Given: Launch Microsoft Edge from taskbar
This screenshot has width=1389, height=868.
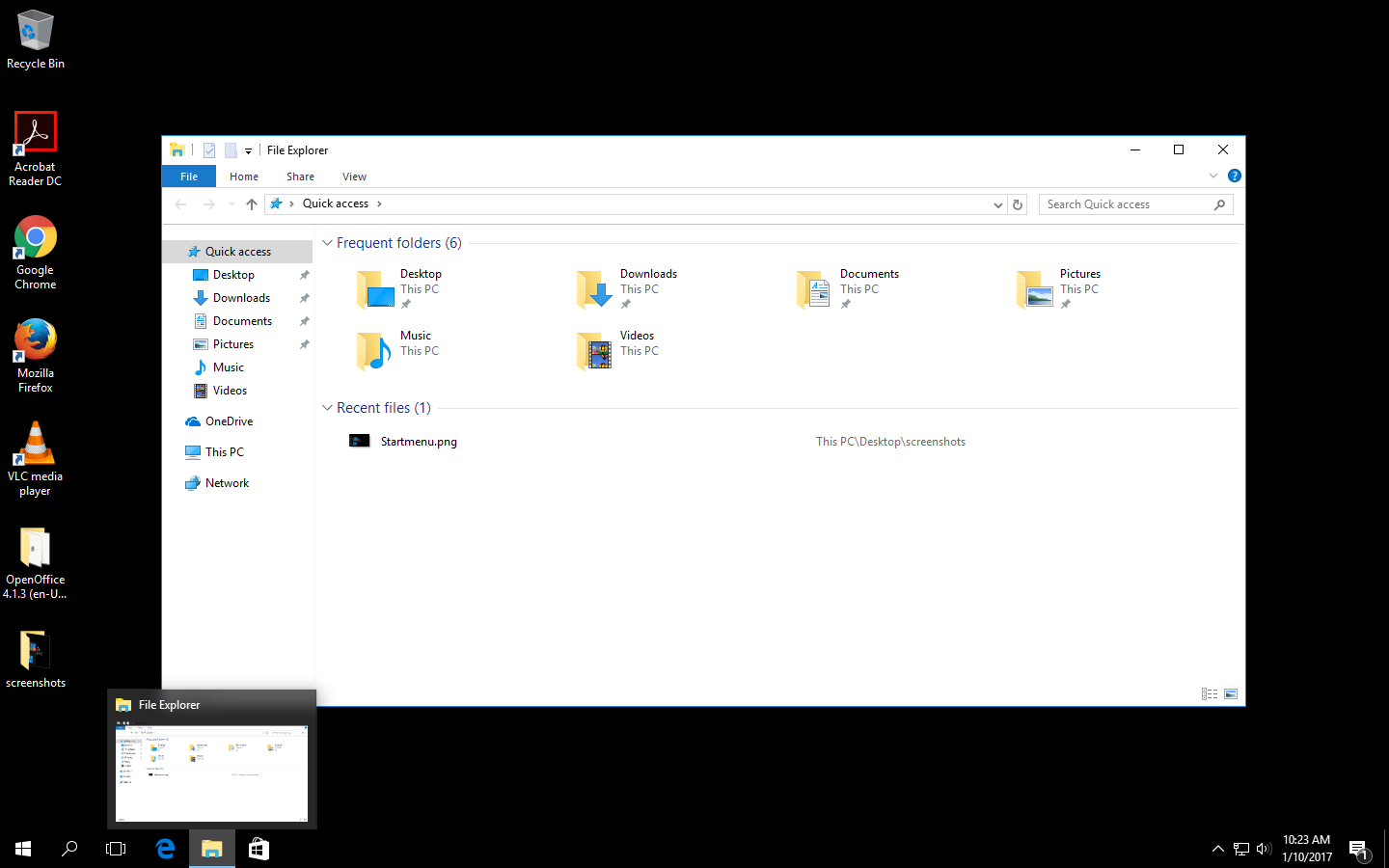Looking at the screenshot, I should [x=165, y=849].
